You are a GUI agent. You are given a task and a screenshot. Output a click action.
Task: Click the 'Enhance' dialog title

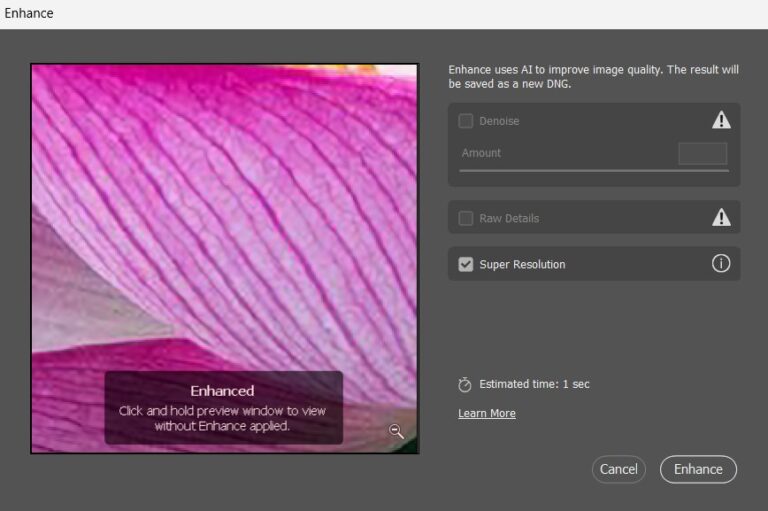click(29, 13)
